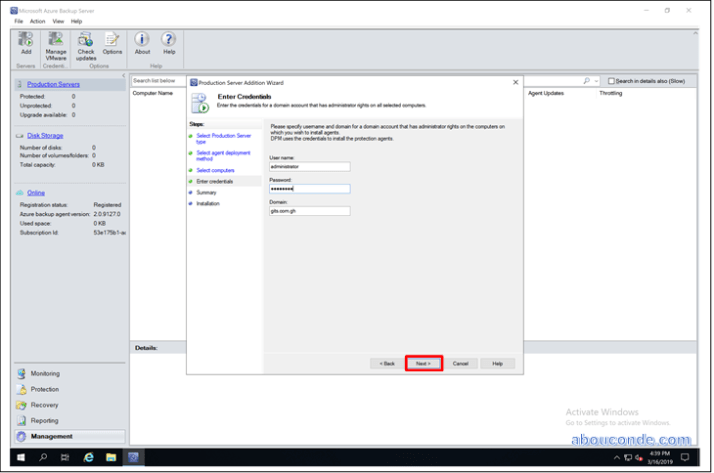This screenshot has height=473, width=714.
Task: Click the Disk Storage link
Action: [x=45, y=135]
